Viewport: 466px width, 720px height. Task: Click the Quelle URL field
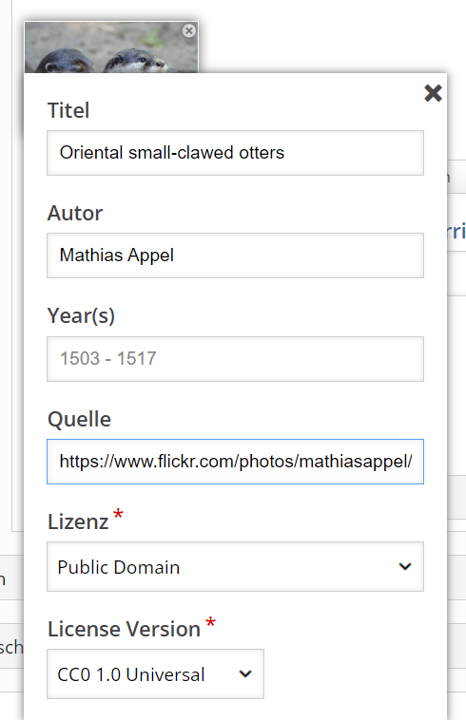(x=235, y=461)
